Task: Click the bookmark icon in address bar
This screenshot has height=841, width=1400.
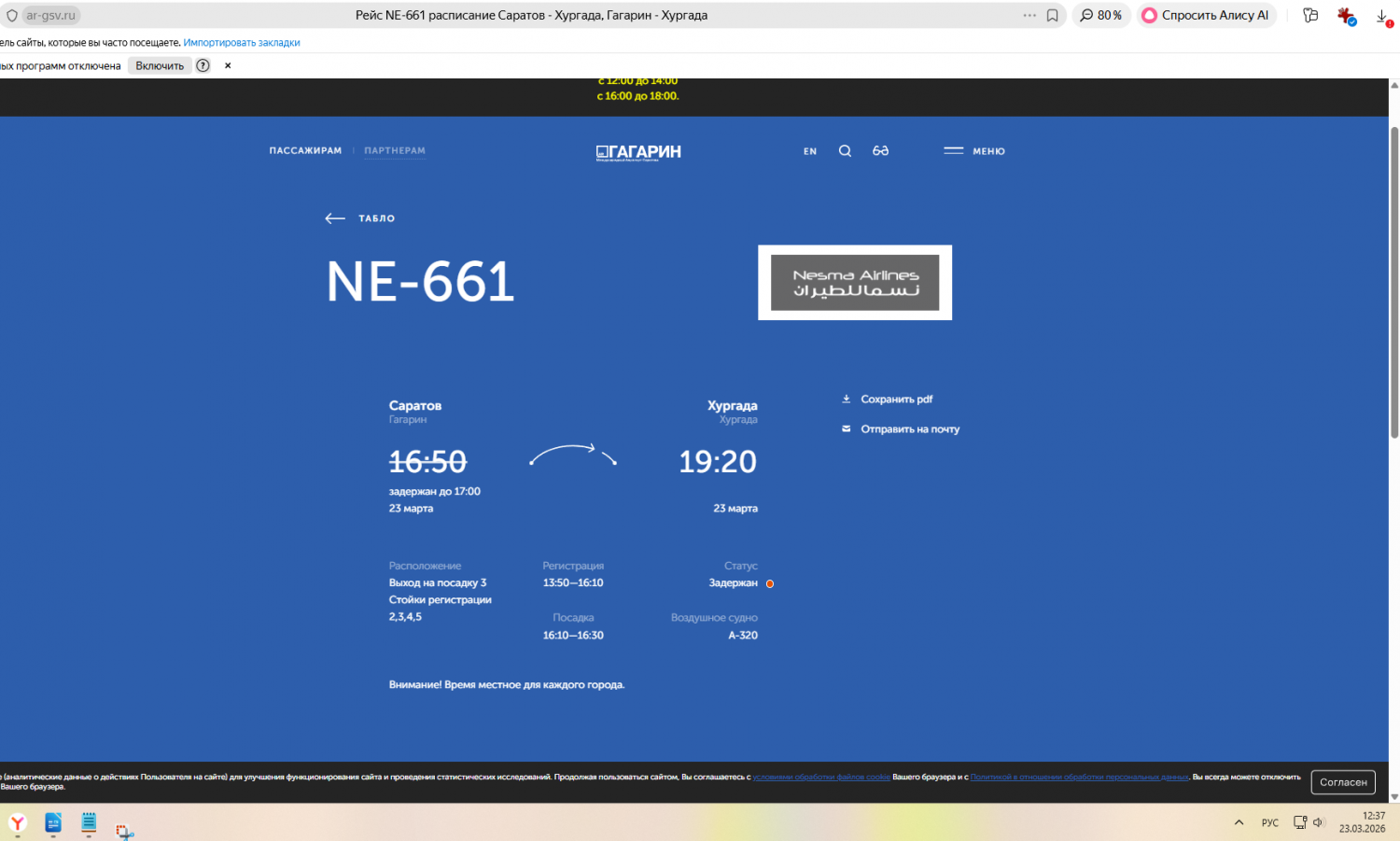Action: (x=1052, y=16)
